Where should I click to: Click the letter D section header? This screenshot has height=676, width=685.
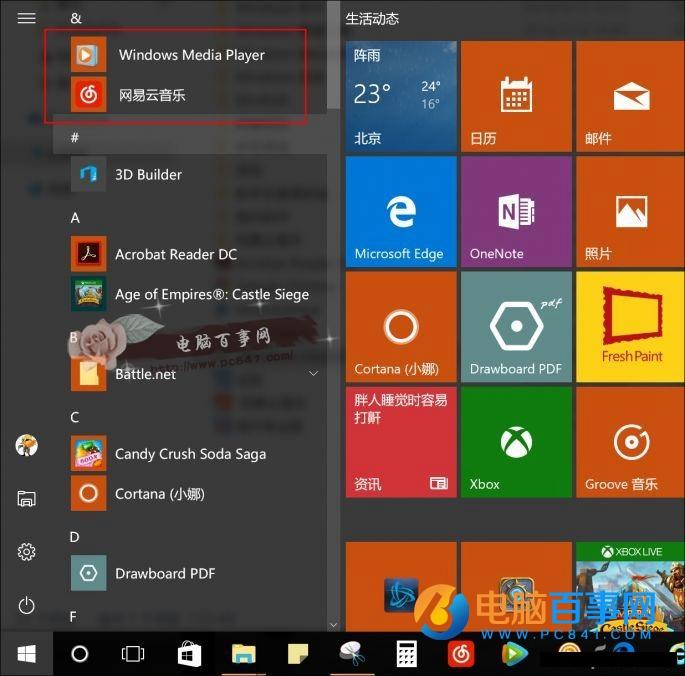click(x=75, y=537)
